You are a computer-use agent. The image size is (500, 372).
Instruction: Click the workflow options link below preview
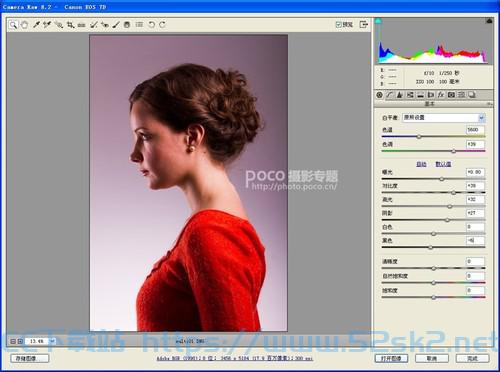[x=235, y=359]
